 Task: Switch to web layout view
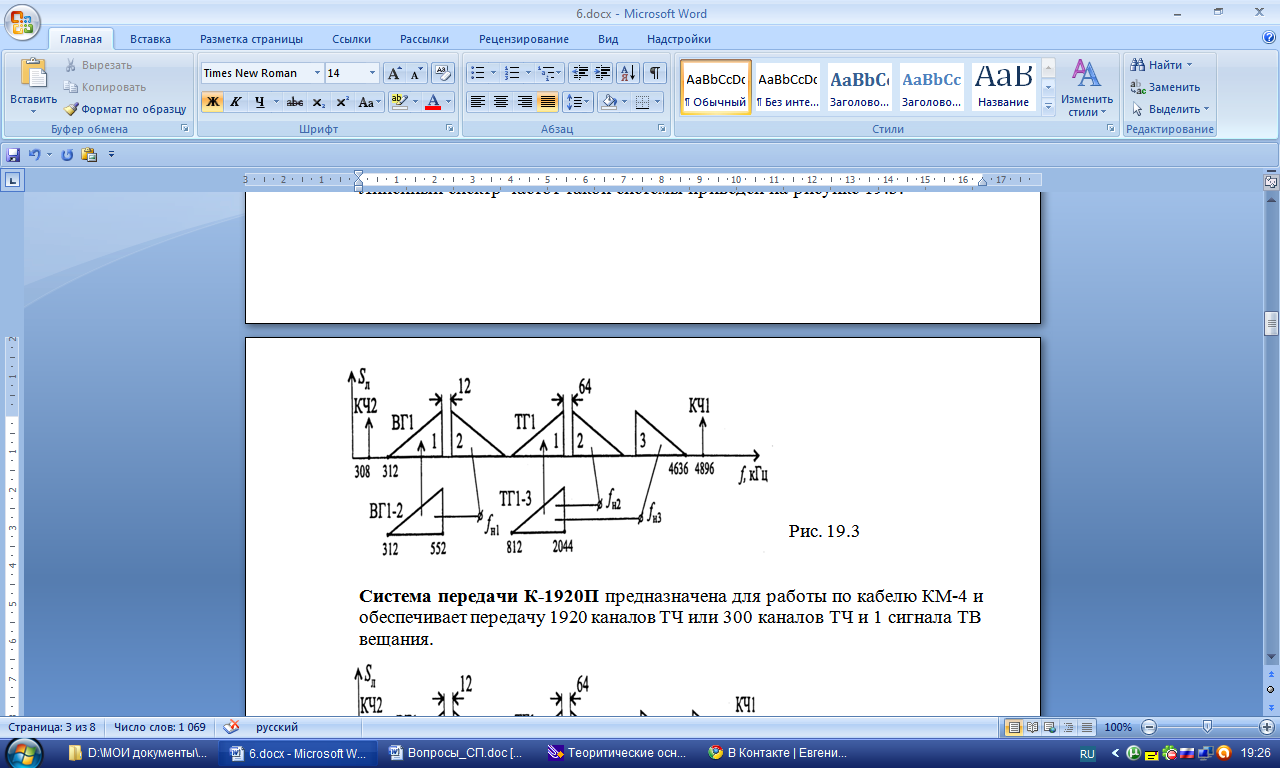click(x=1049, y=727)
